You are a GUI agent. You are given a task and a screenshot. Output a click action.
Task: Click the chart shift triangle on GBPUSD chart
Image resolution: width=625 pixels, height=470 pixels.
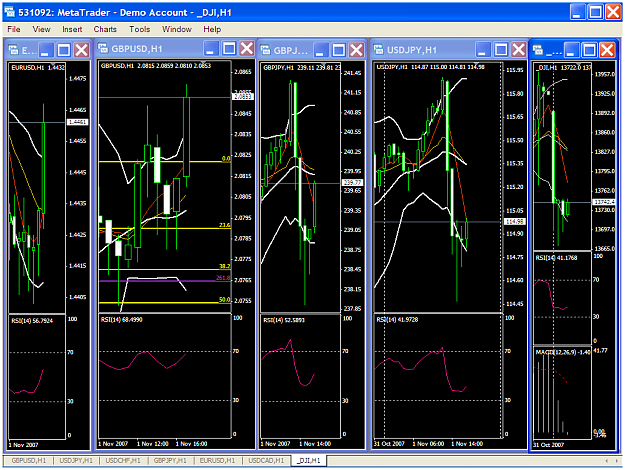[204, 63]
